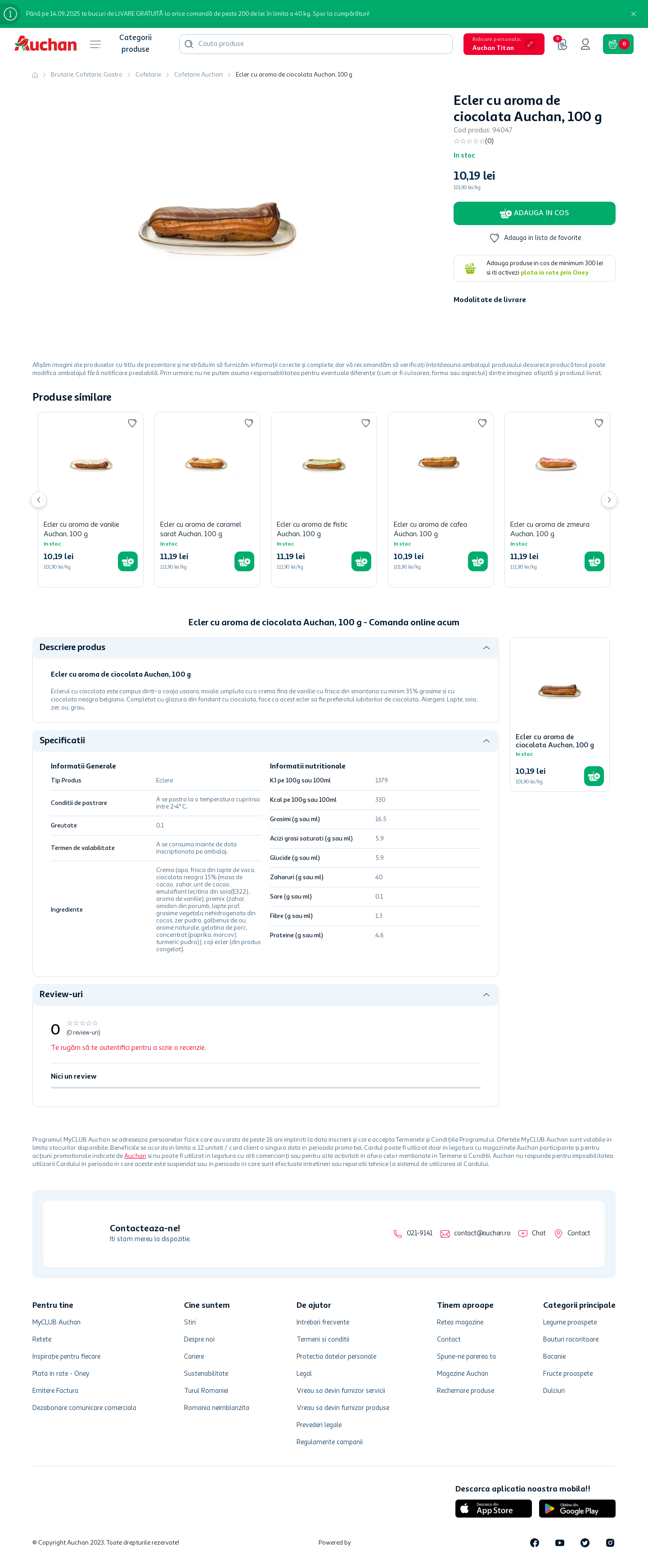Screen dimensions: 648x1568
Task: Click the product star rating
Action: pos(469,141)
